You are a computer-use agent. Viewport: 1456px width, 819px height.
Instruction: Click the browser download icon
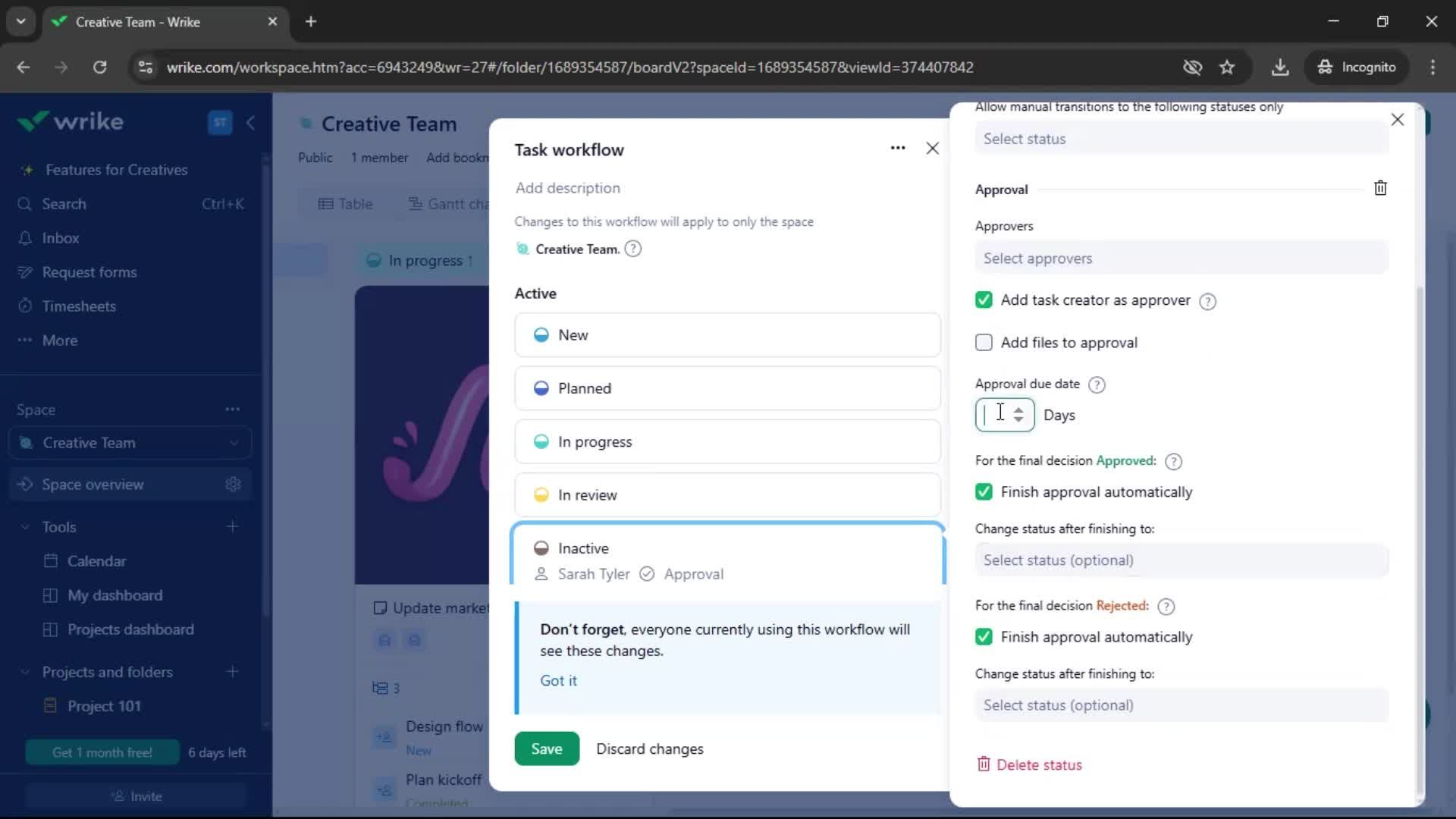(x=1280, y=67)
